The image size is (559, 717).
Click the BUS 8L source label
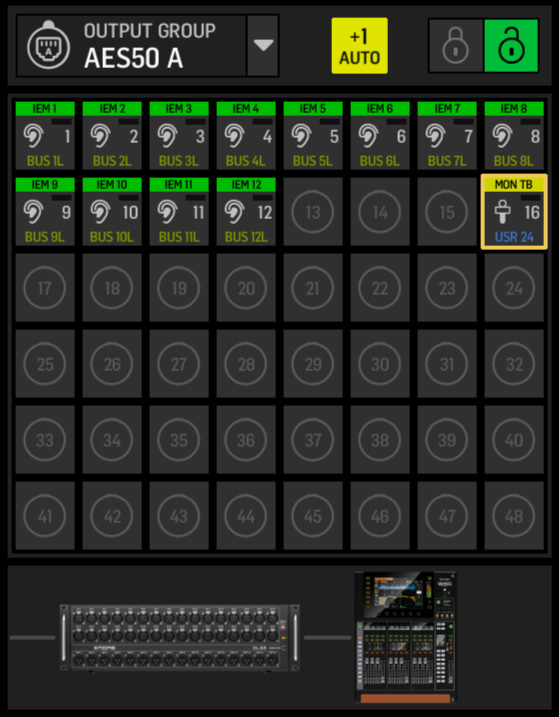(x=514, y=161)
